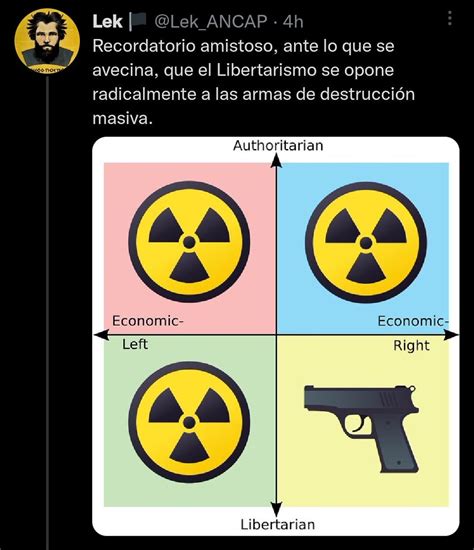Click the upward arrow tip of the compass's vertical axis
Image resolution: width=474 pixels, height=550 pixels.
[x=276, y=160]
